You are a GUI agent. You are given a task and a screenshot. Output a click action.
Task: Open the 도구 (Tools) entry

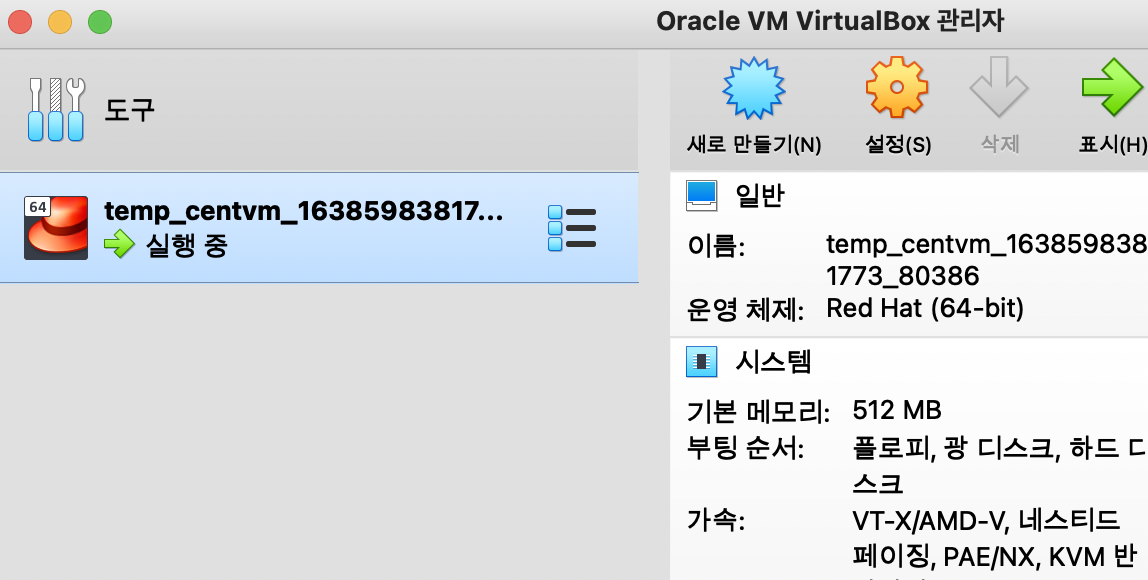pyautogui.click(x=319, y=110)
